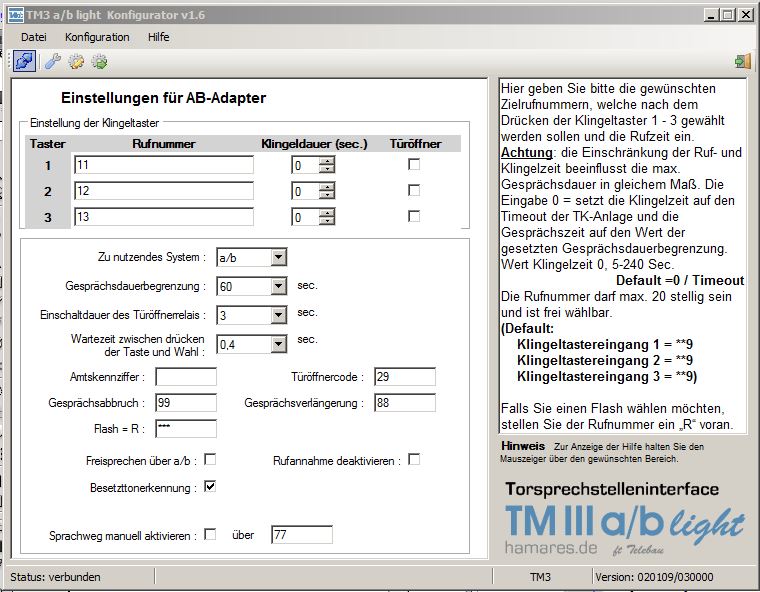Maximize the Konfigurator window
Image resolution: width=760 pixels, height=592 pixels.
tap(728, 15)
